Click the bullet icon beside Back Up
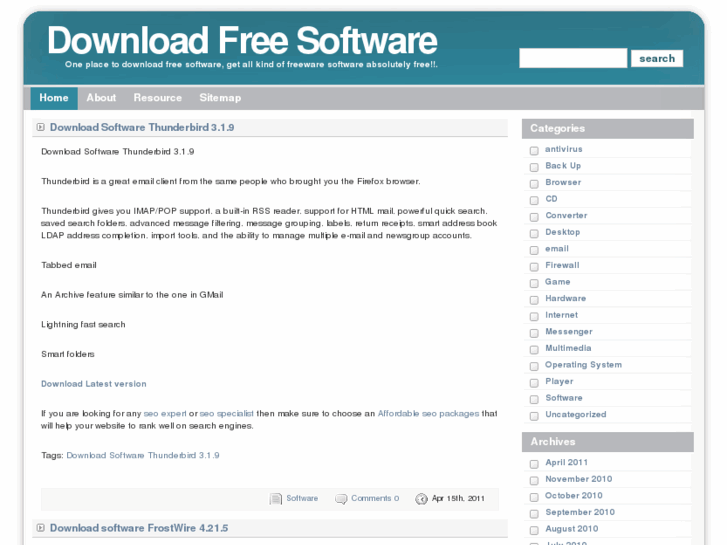The height and width of the screenshot is (545, 727). 534,167
